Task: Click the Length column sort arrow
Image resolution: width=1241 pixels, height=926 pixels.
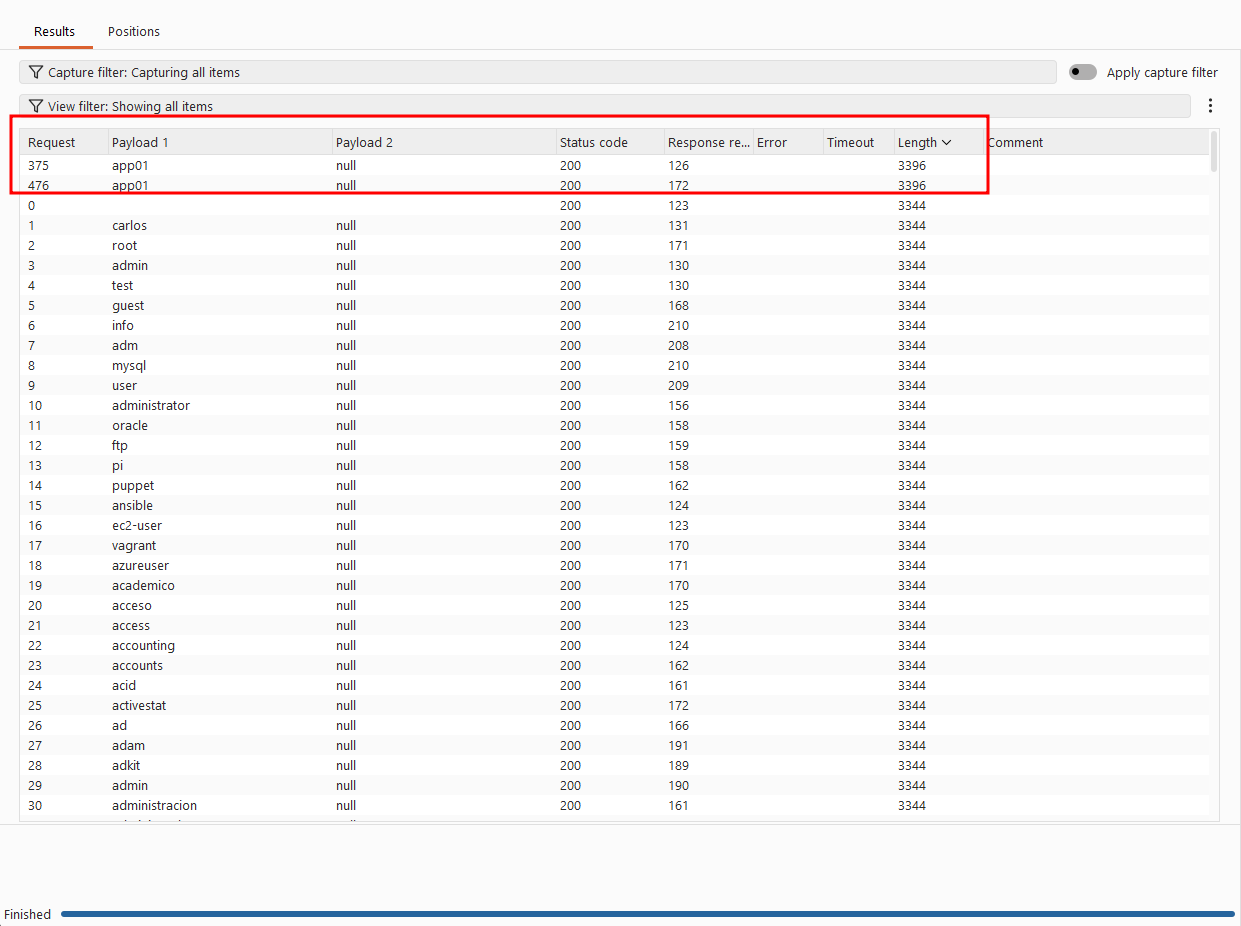Action: 947,142
